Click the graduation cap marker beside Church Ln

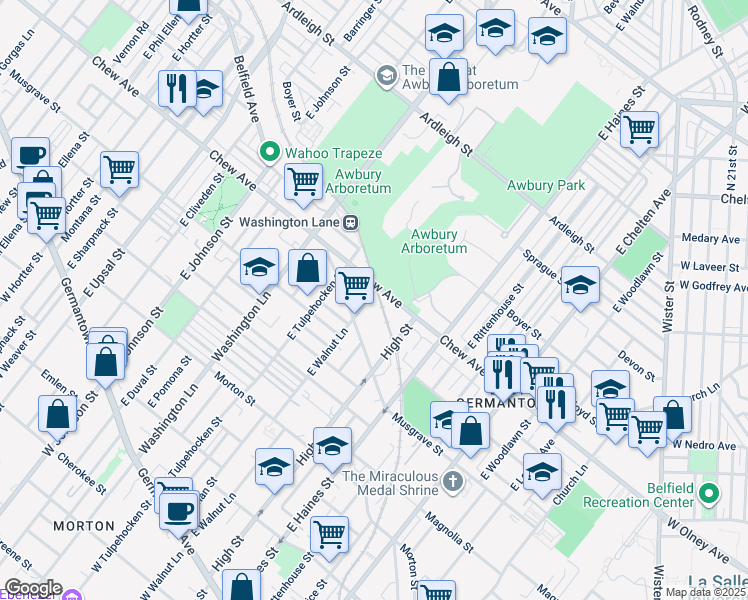tap(542, 473)
